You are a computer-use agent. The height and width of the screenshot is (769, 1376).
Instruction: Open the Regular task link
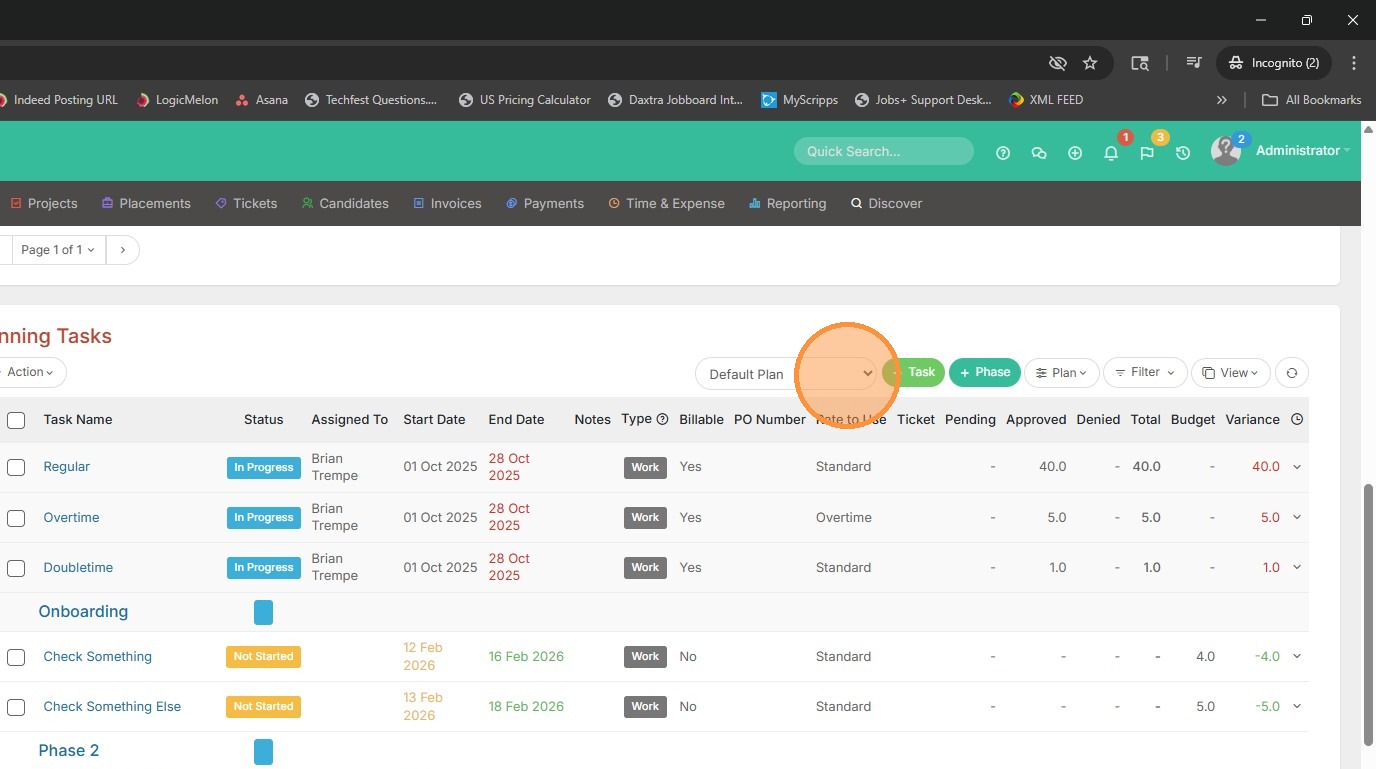(x=67, y=467)
